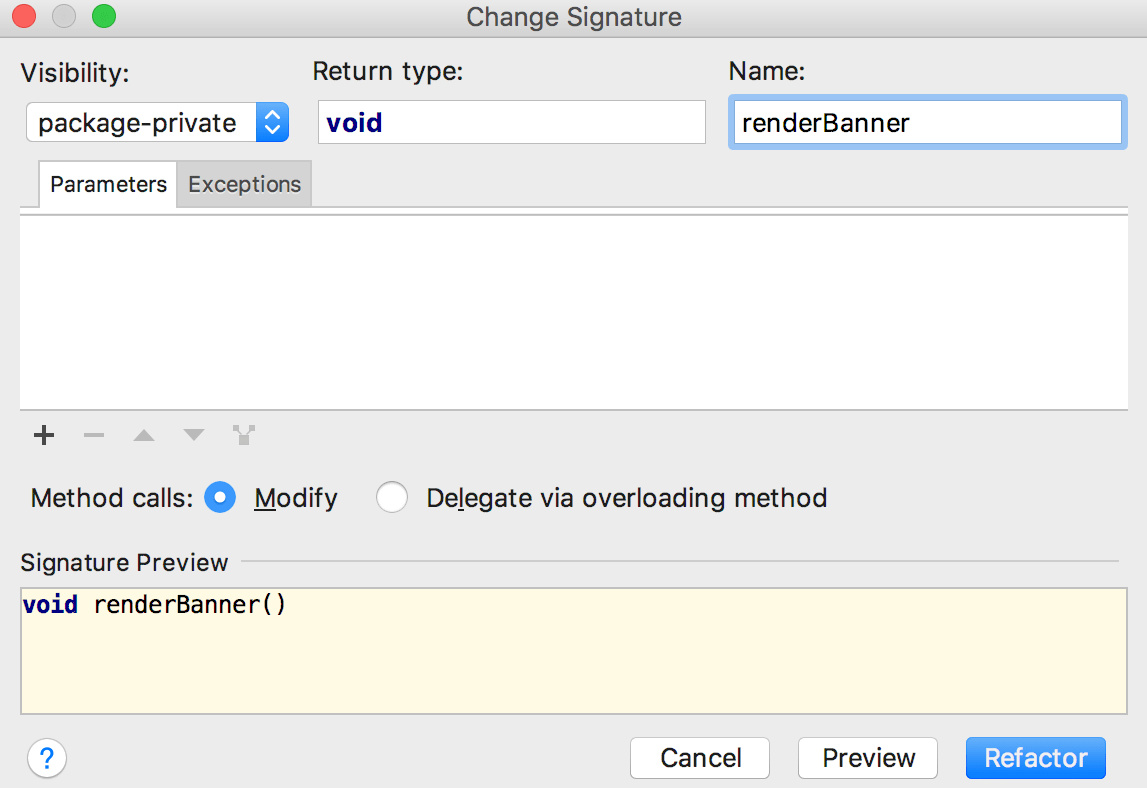Edit the Return type field showing void
1147x788 pixels.
[x=511, y=122]
